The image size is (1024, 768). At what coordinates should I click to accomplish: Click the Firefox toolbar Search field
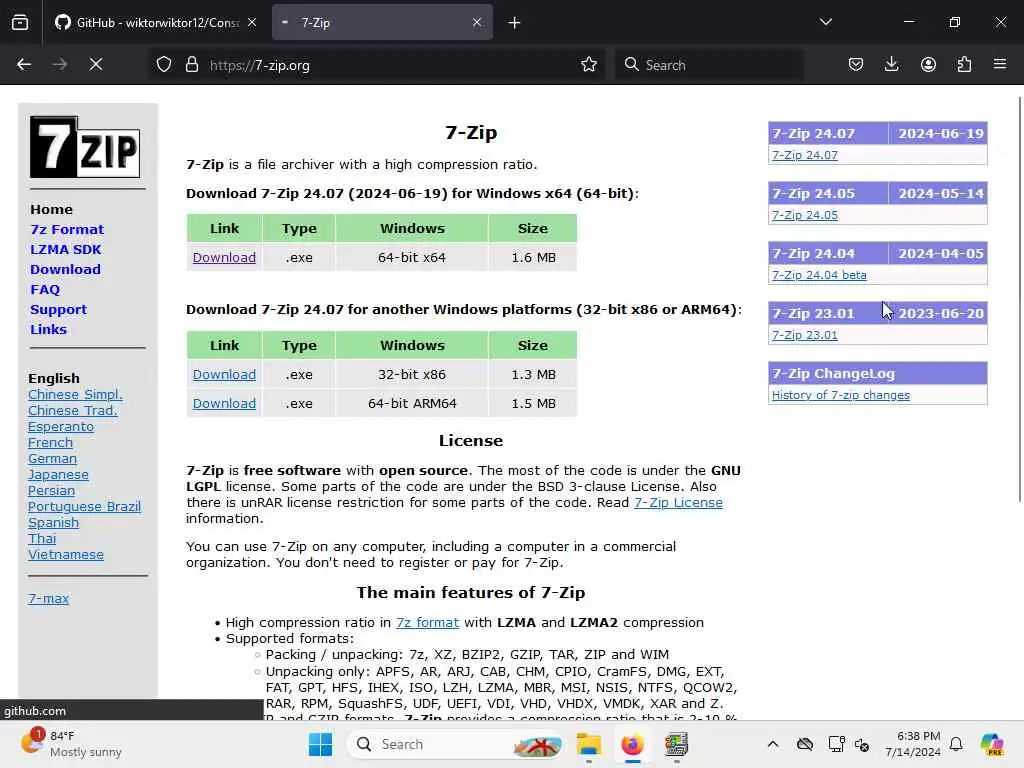click(709, 65)
